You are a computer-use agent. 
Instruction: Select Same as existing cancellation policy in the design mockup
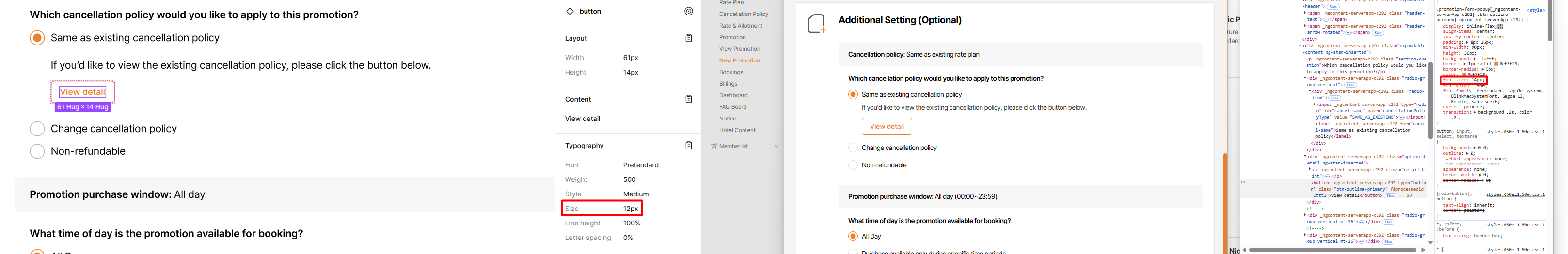tap(37, 38)
